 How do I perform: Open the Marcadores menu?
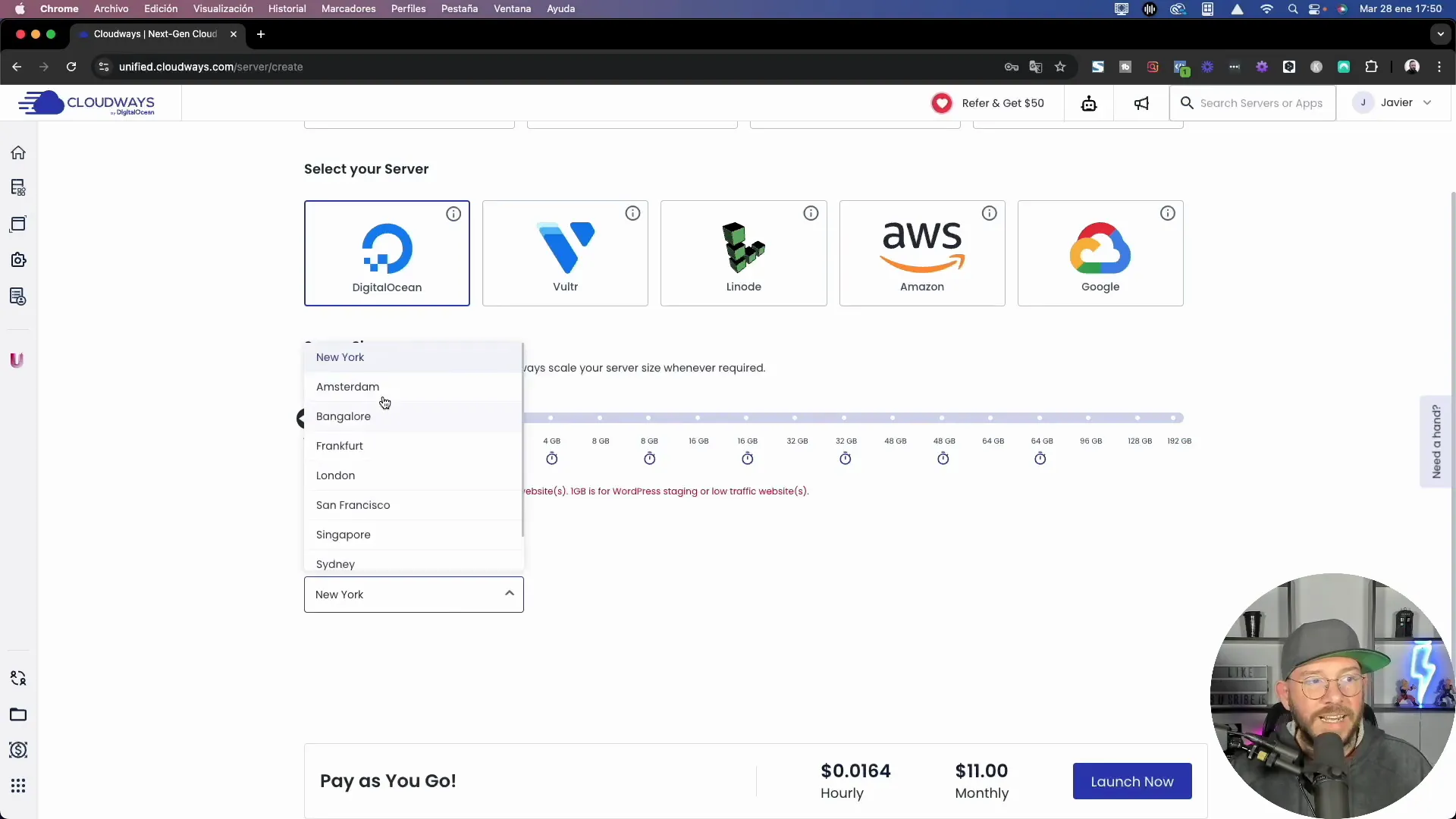pos(349,8)
